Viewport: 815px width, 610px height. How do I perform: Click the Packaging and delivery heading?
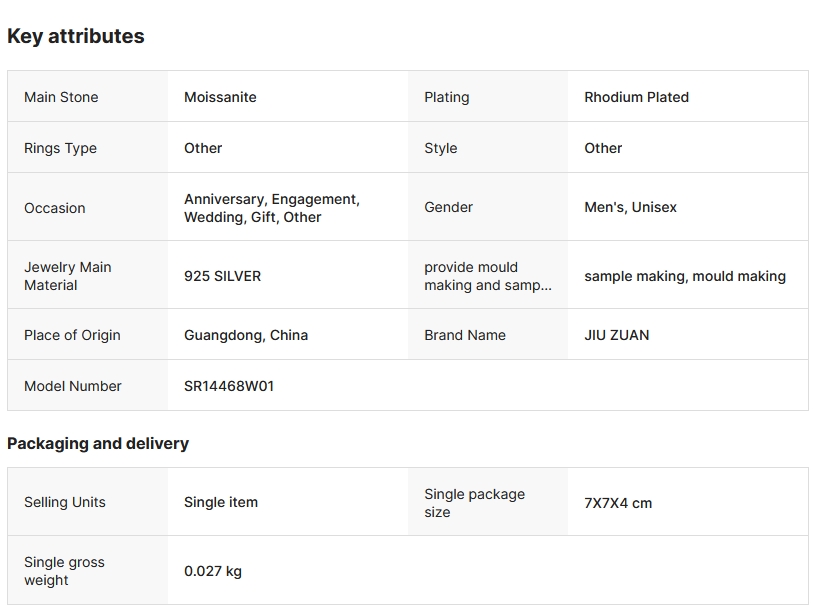98,443
